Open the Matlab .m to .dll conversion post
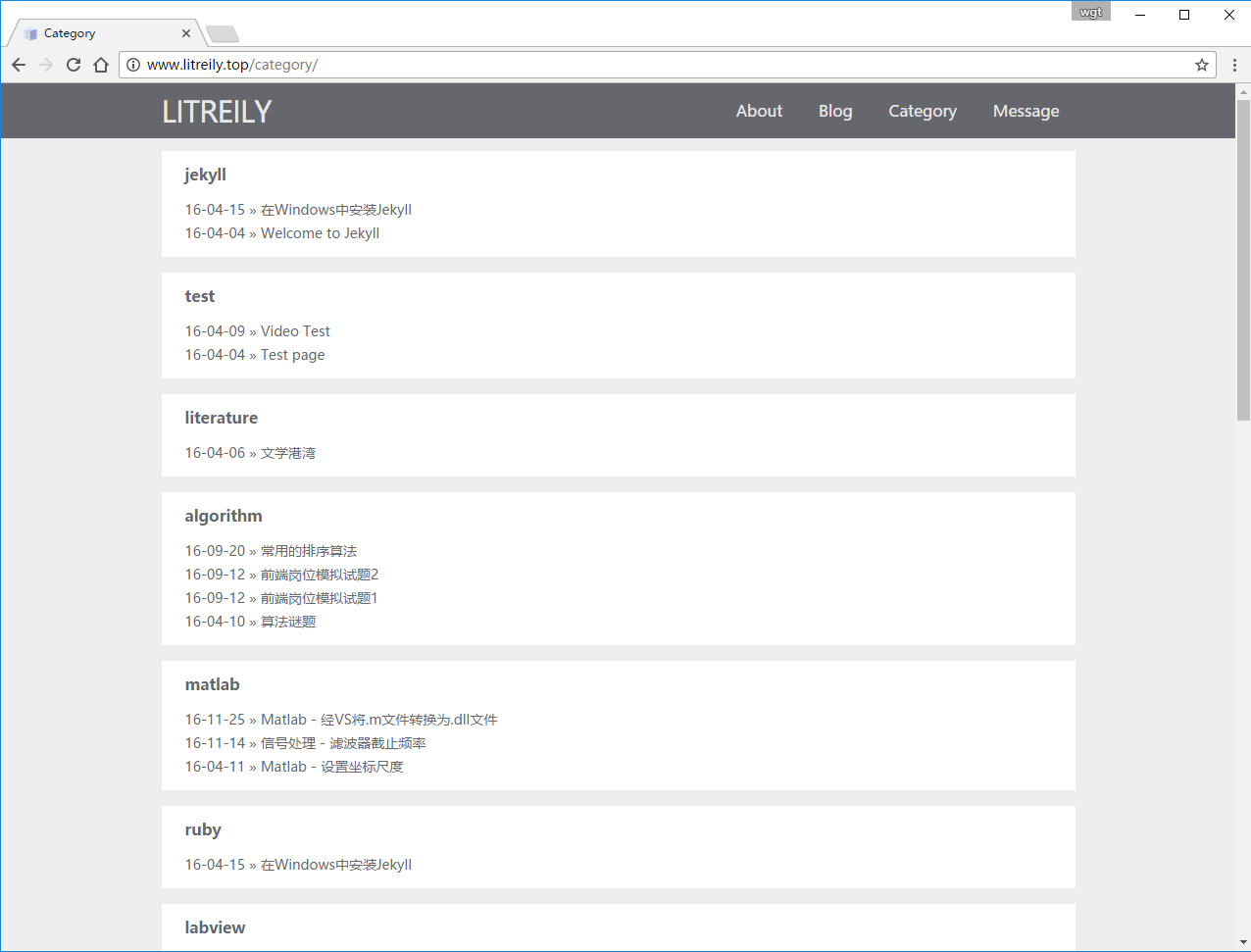Viewport: 1251px width, 952px height. [379, 720]
